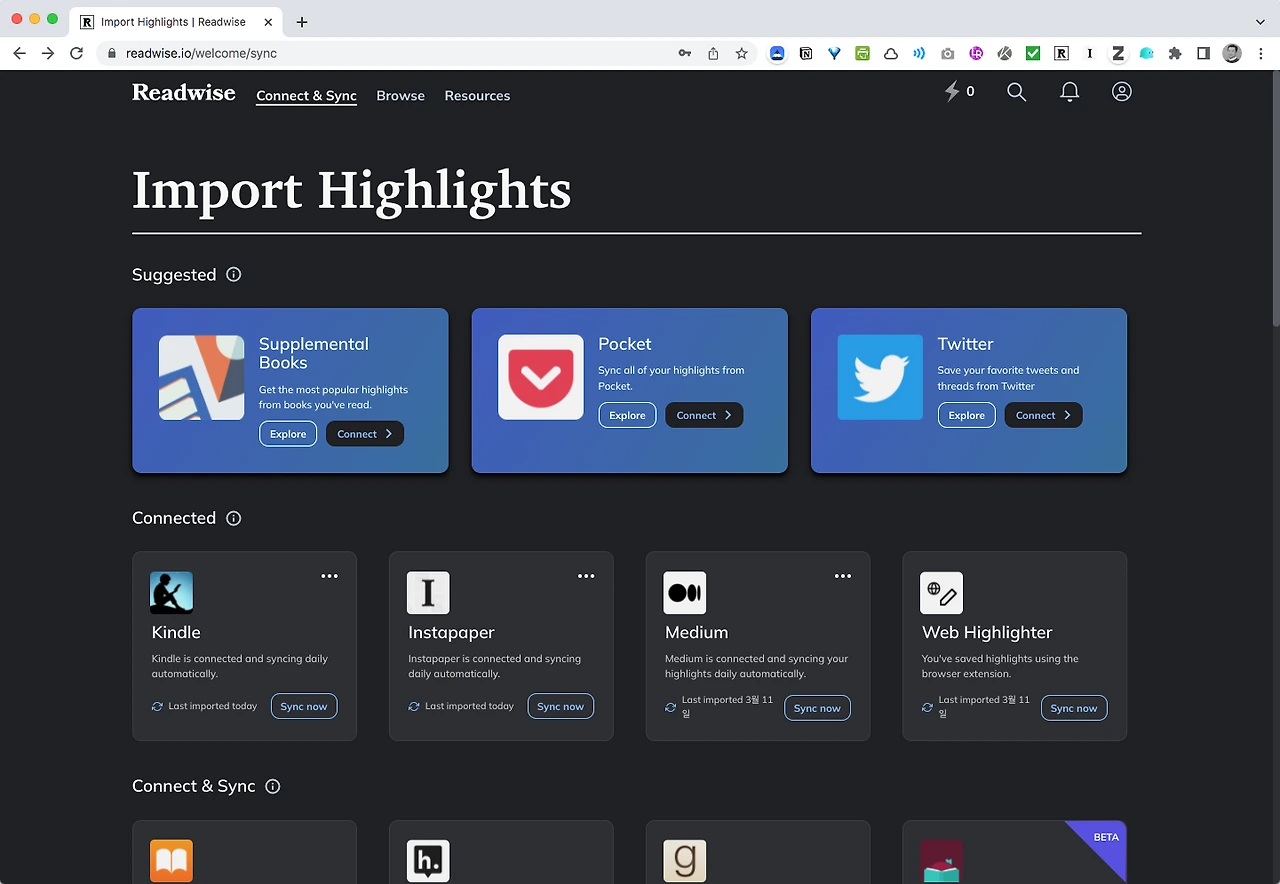Click 'Last imported today' on Kindle card
Viewport: 1280px width, 884px height.
coord(213,706)
